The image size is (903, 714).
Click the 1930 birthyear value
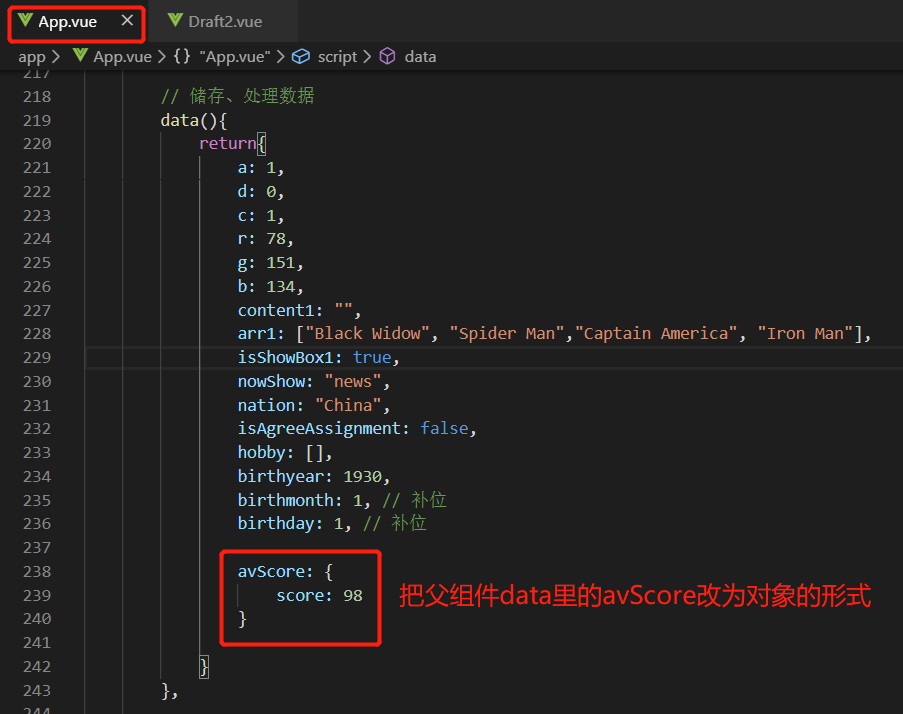tap(362, 477)
